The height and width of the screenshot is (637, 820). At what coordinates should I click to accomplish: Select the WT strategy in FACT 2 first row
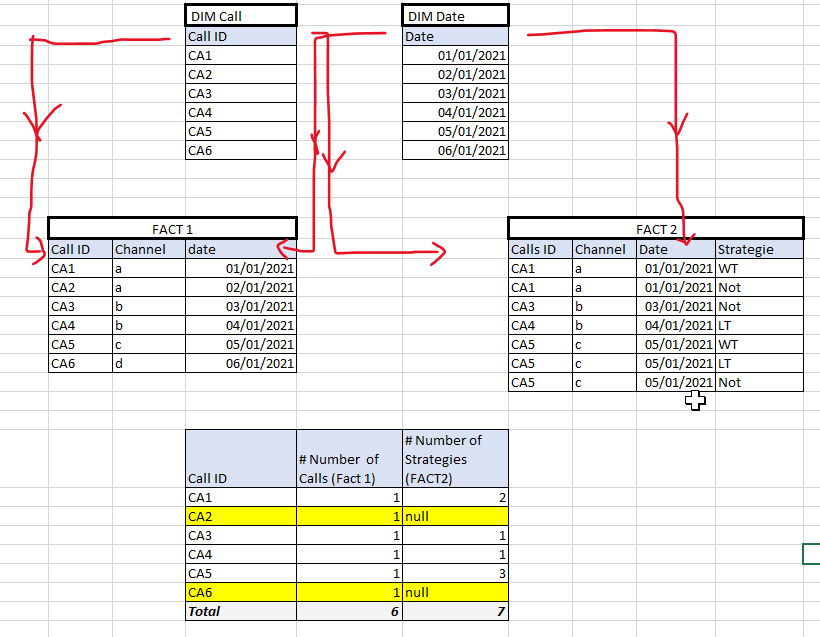(759, 268)
